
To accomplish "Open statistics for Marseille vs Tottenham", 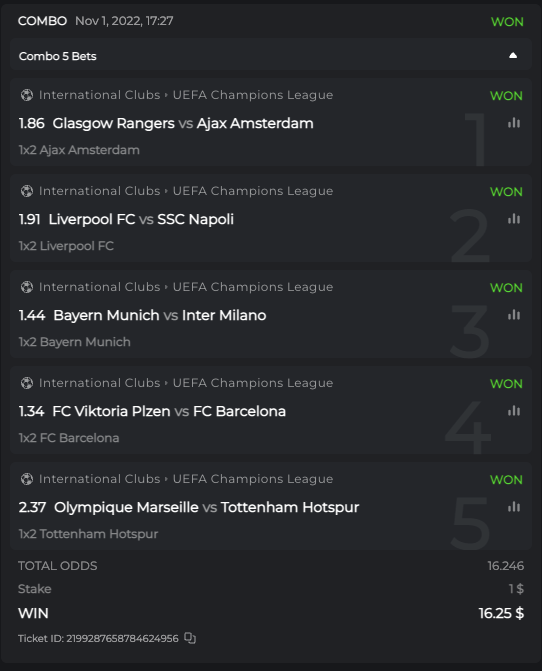I will point(514,507).
